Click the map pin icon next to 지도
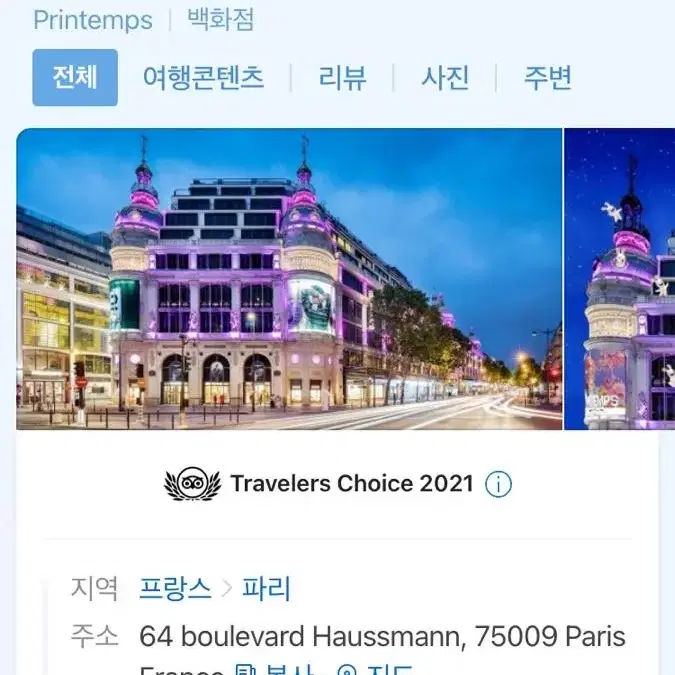The width and height of the screenshot is (675, 675). [x=347, y=671]
